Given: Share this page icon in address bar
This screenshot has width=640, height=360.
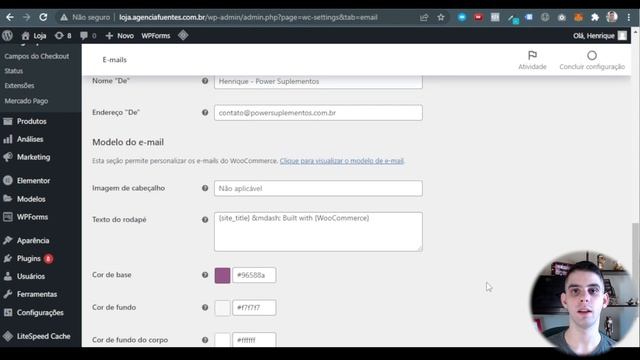Looking at the screenshot, I should (424, 17).
